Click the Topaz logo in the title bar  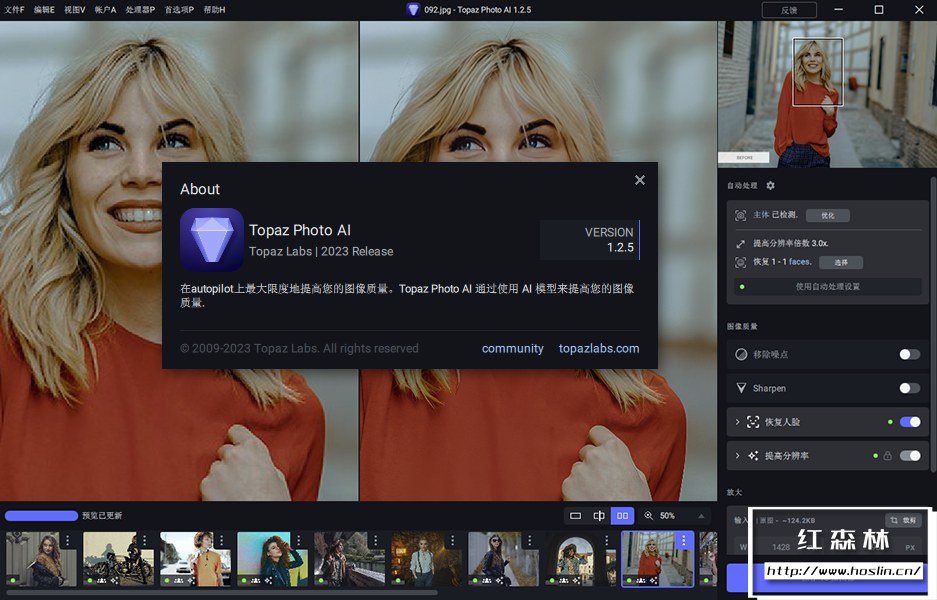[413, 10]
